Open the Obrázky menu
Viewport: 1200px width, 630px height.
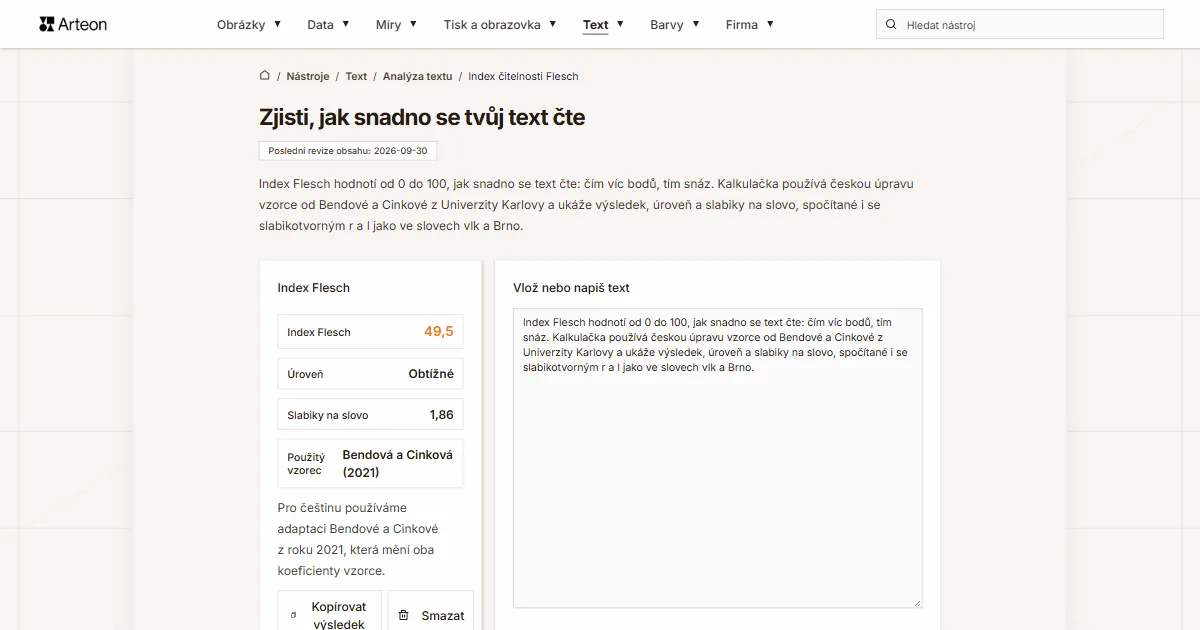tap(240, 24)
